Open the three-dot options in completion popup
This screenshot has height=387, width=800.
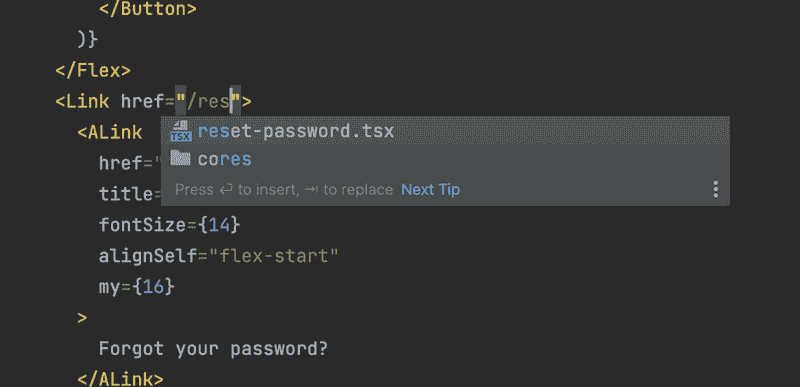[716, 189]
